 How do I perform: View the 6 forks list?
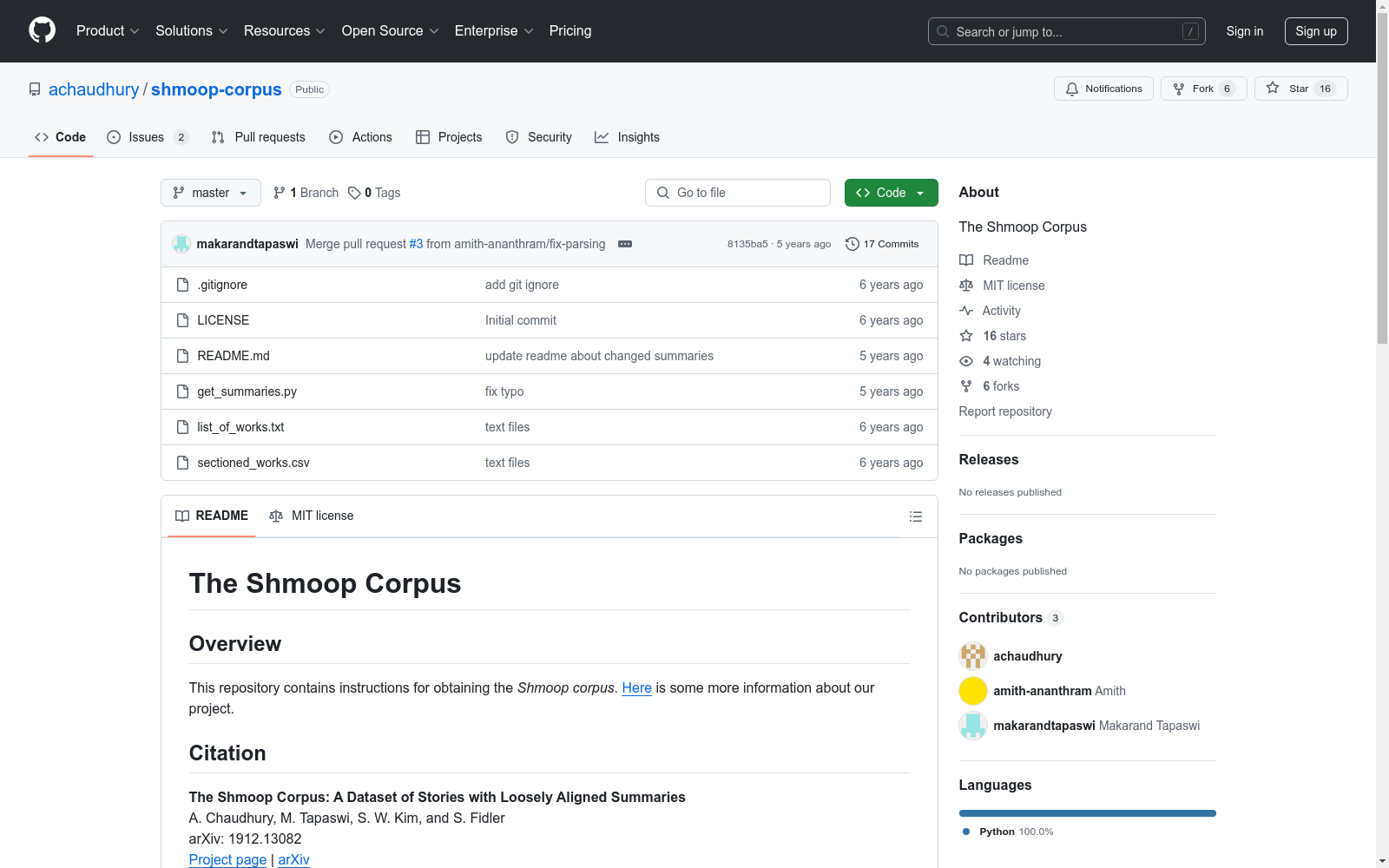coord(990,386)
